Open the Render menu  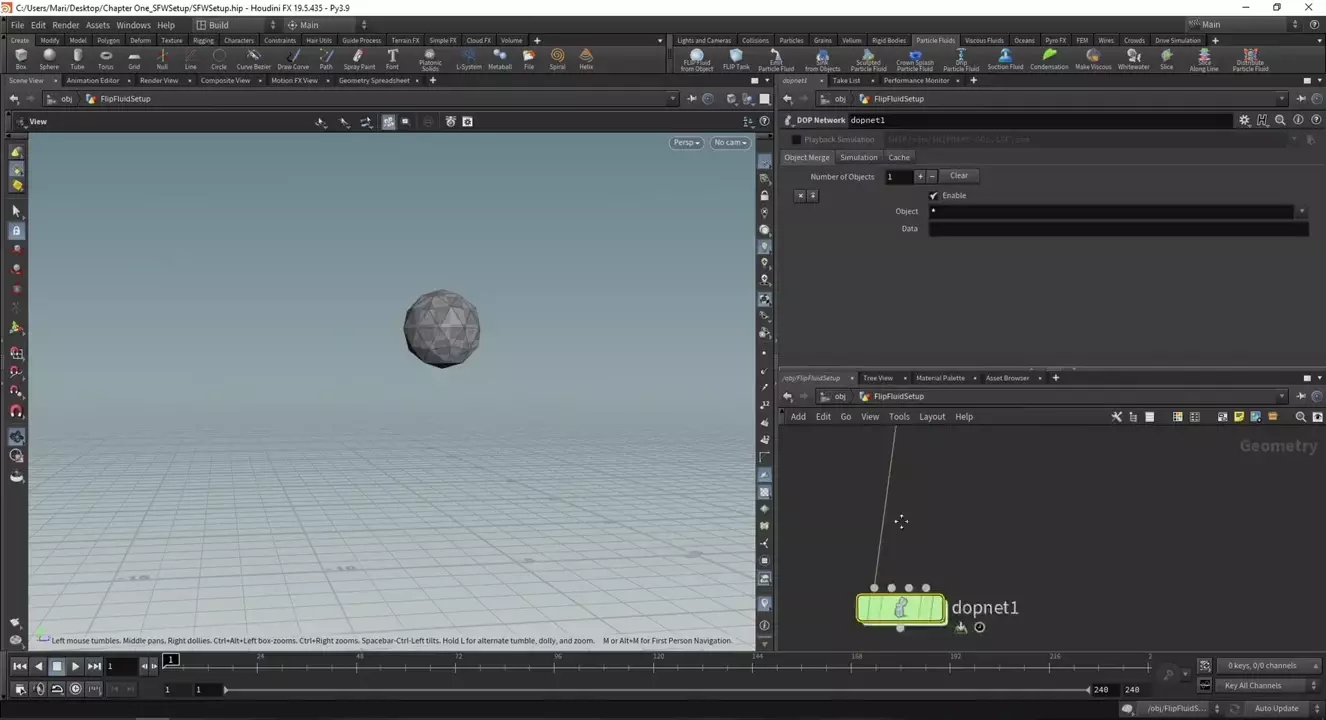click(x=65, y=25)
